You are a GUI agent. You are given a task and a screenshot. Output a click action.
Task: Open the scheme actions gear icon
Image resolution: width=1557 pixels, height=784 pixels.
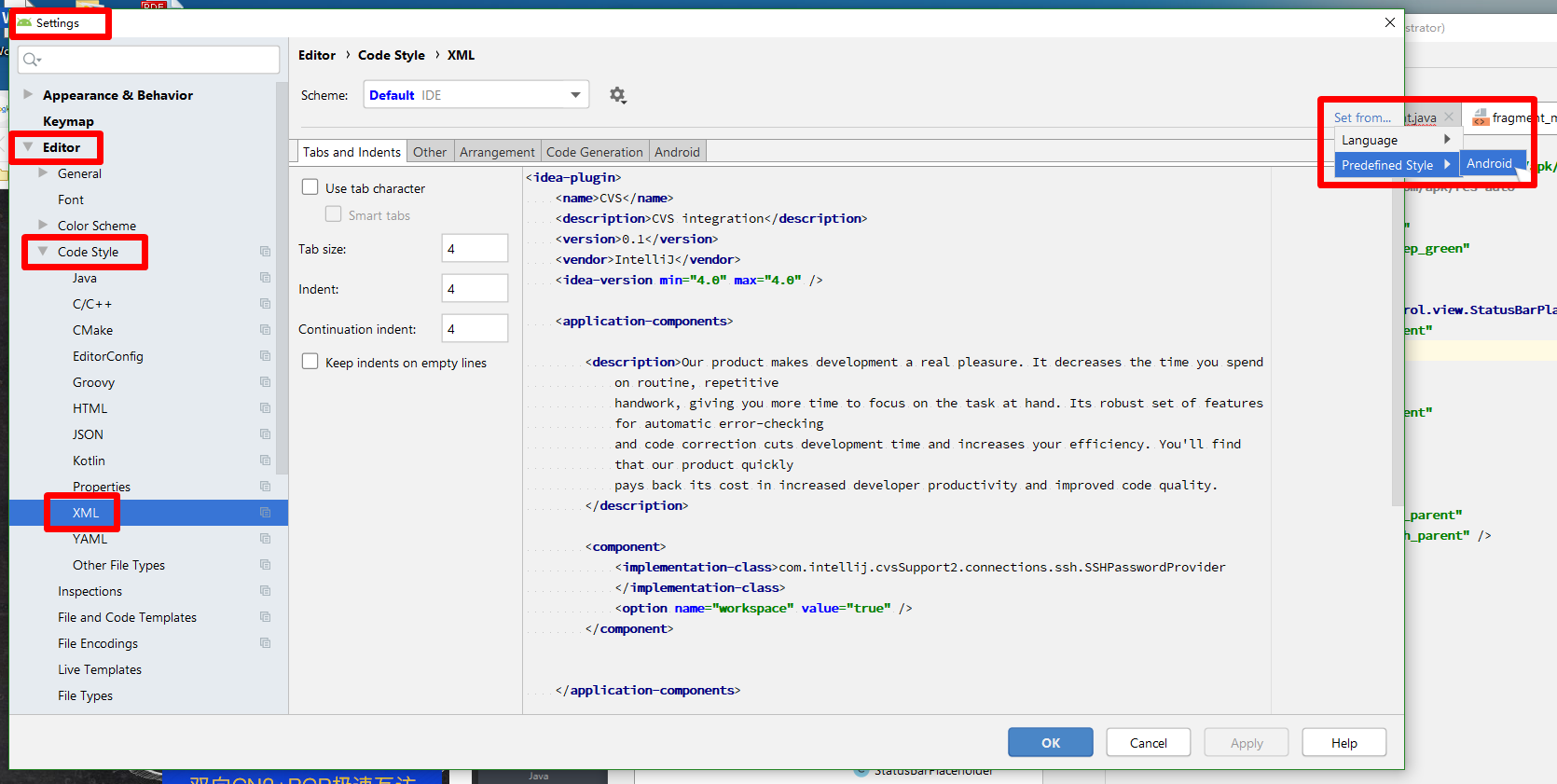click(617, 95)
